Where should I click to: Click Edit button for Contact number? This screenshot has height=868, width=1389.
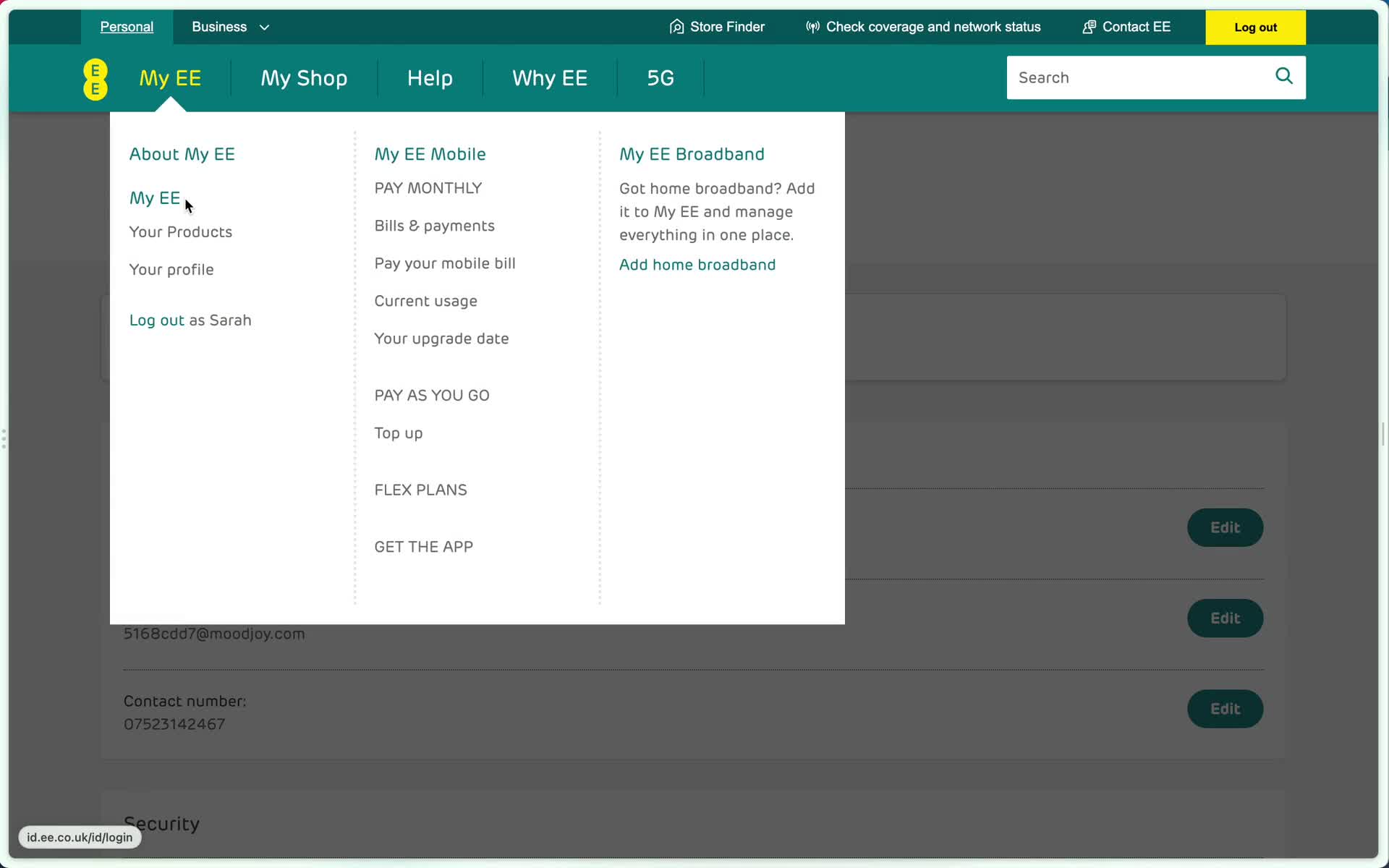point(1225,709)
